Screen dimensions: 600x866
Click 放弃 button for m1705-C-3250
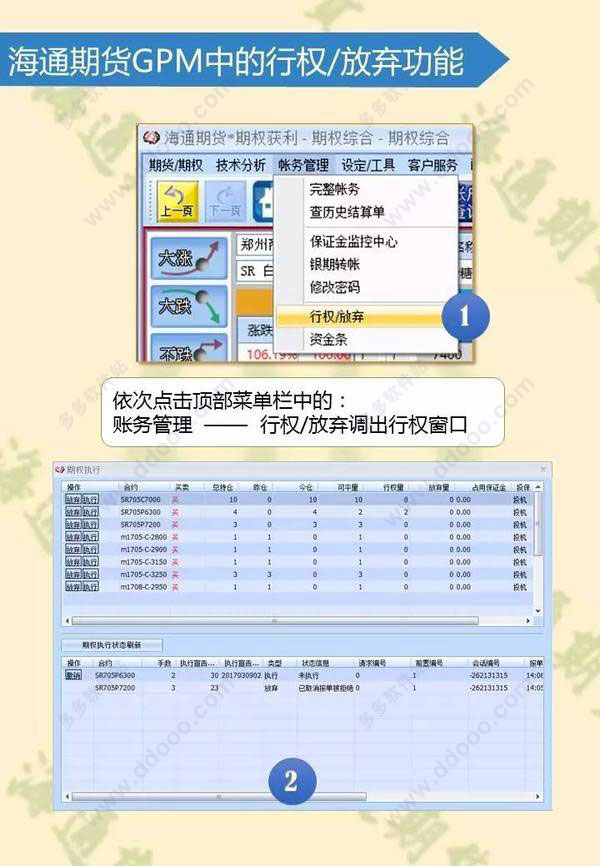73,574
